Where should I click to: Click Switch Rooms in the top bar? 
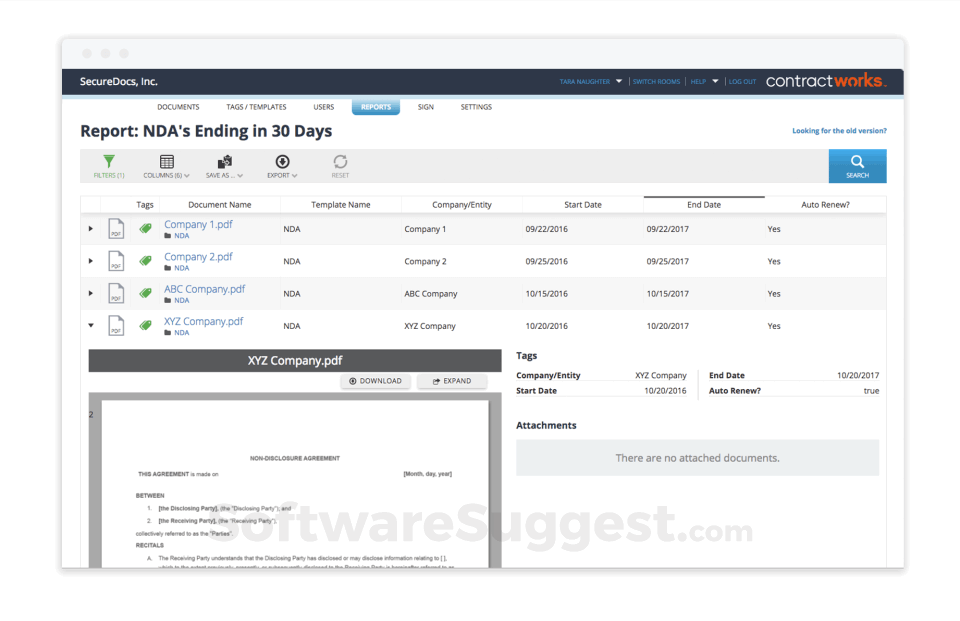(x=656, y=81)
